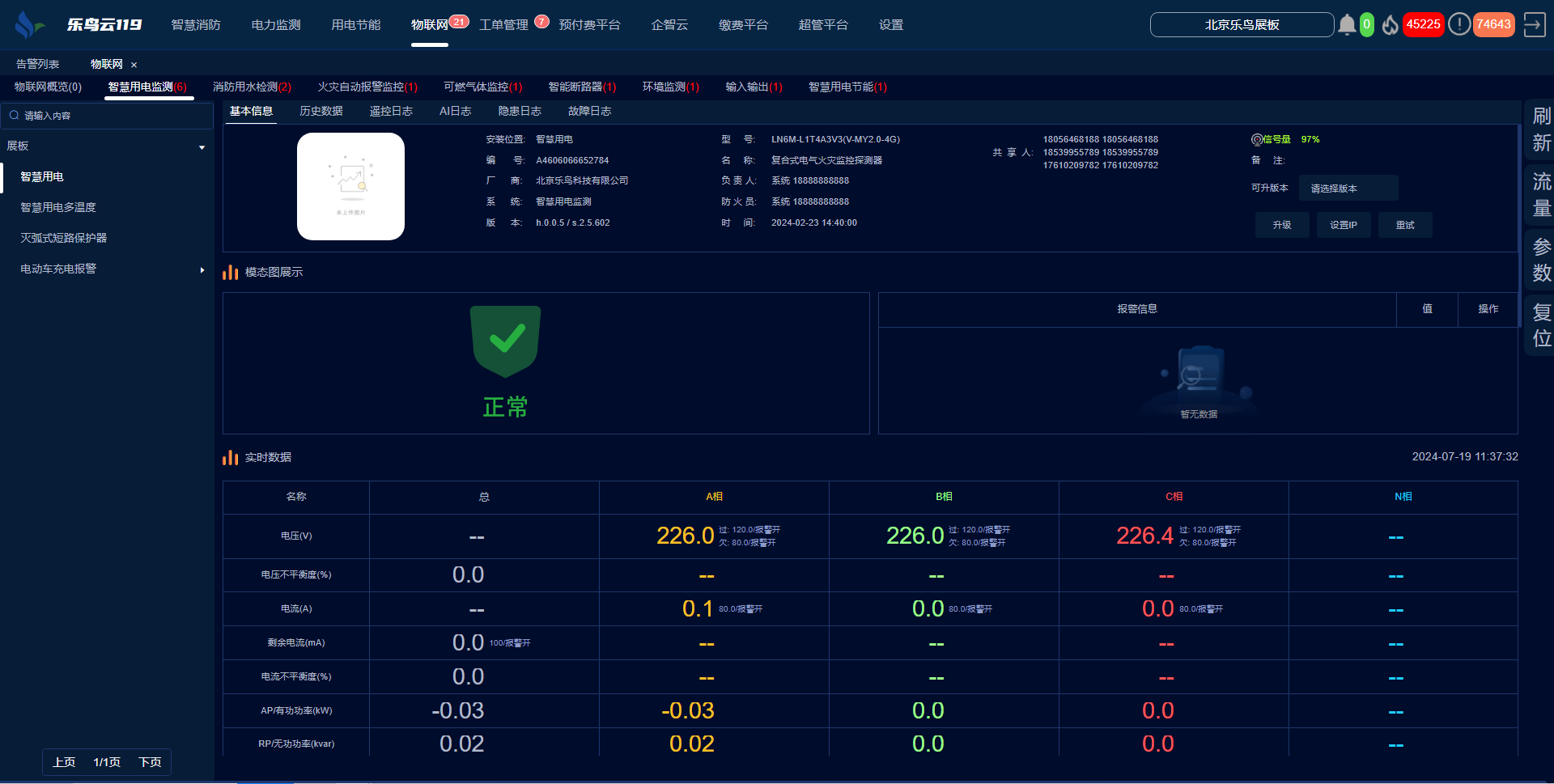Click the 升级 upgrade button
Viewport: 1554px width, 784px height.
pos(1282,225)
